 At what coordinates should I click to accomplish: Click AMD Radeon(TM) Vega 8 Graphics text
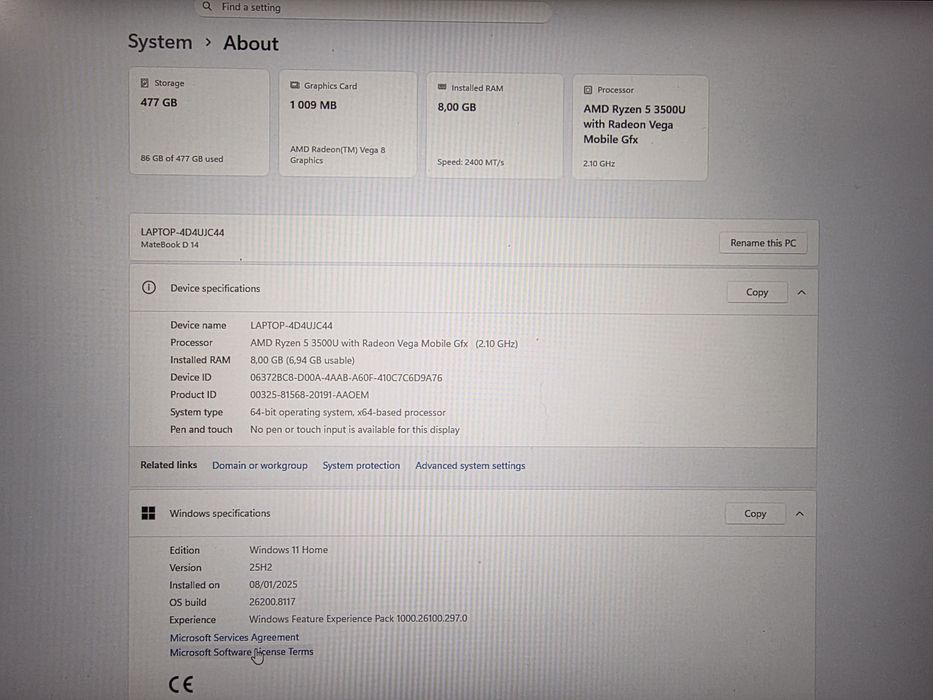[x=337, y=155]
